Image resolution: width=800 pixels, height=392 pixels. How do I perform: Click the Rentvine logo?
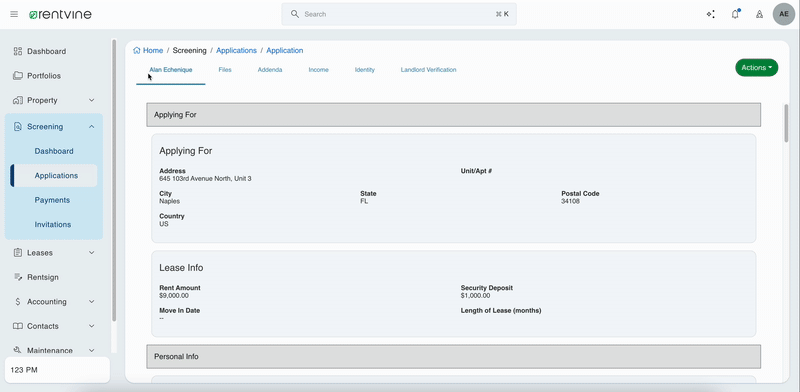coord(60,14)
